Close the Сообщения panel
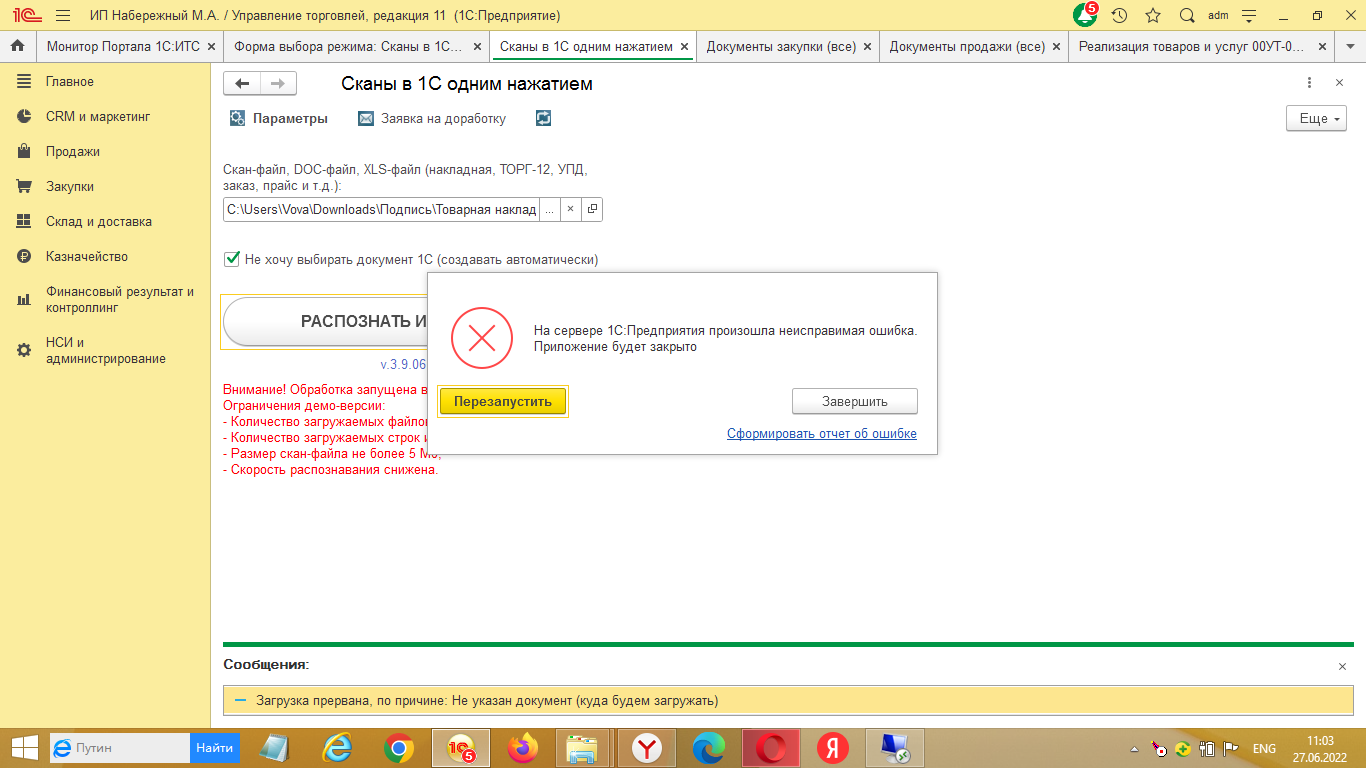This screenshot has width=1366, height=768. pyautogui.click(x=1342, y=666)
